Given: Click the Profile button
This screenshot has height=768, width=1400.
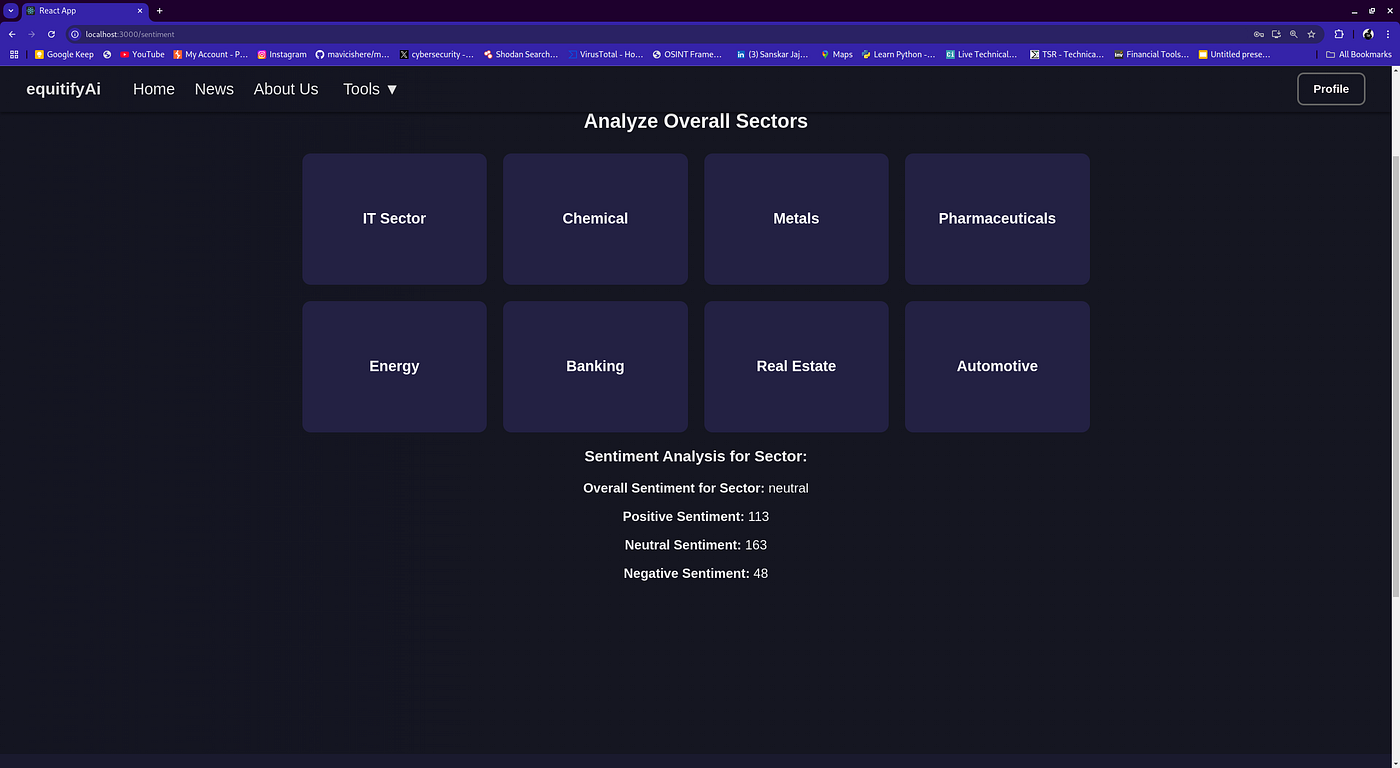Looking at the screenshot, I should coord(1331,89).
